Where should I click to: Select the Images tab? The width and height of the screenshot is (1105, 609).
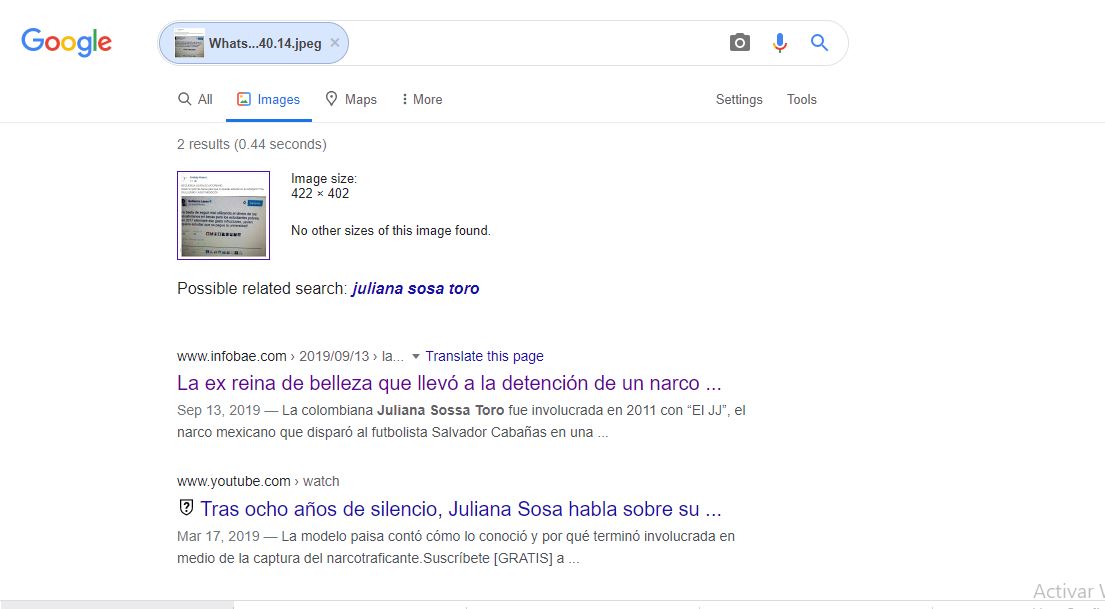tap(268, 99)
